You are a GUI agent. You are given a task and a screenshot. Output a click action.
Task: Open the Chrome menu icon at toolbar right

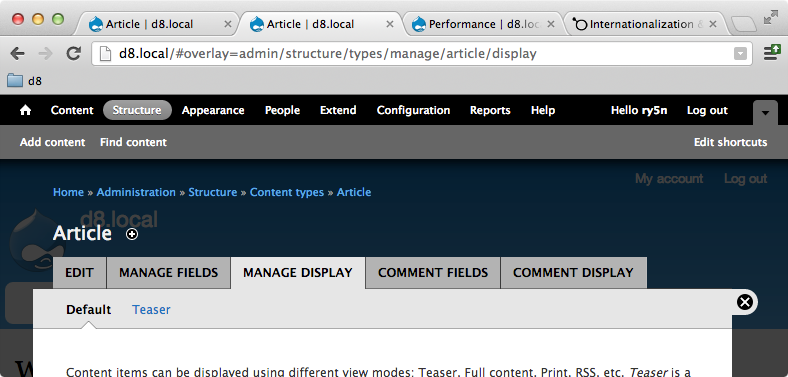pyautogui.click(x=771, y=52)
